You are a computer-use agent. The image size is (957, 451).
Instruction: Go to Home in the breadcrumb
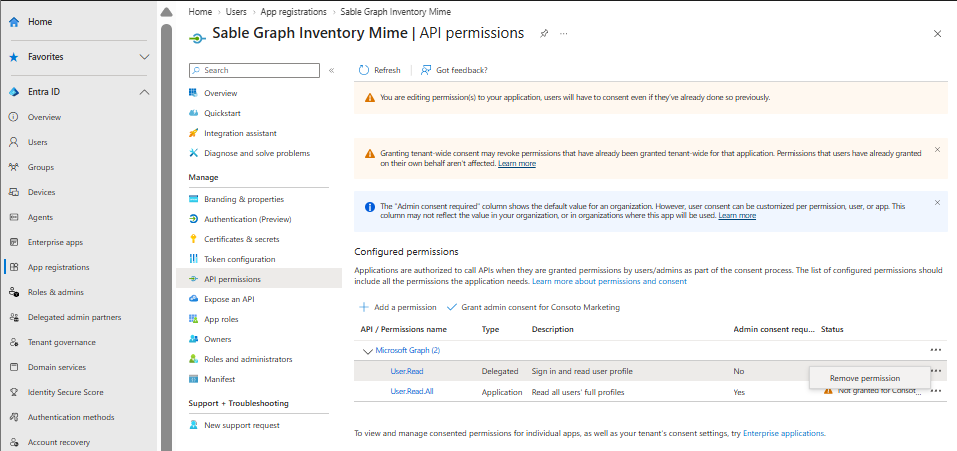pyautogui.click(x=199, y=12)
